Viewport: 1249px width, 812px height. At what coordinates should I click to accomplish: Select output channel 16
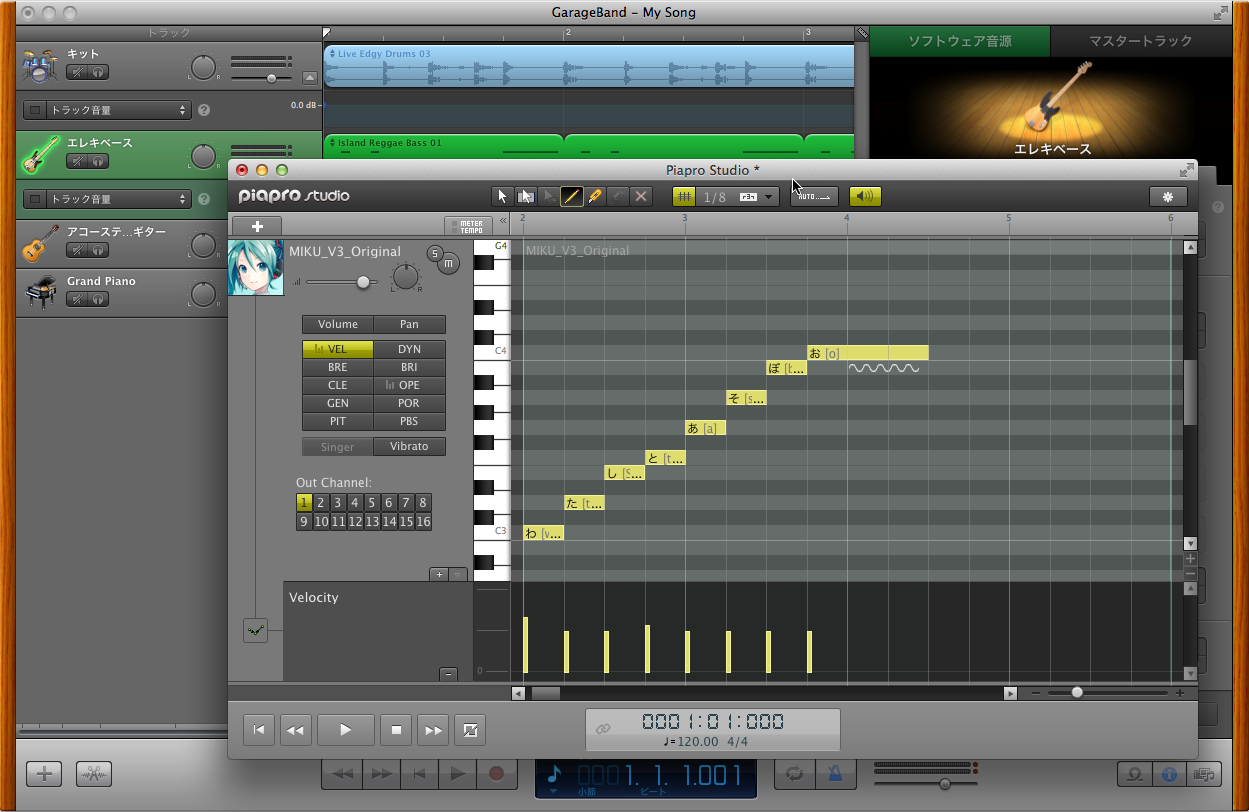click(x=423, y=521)
